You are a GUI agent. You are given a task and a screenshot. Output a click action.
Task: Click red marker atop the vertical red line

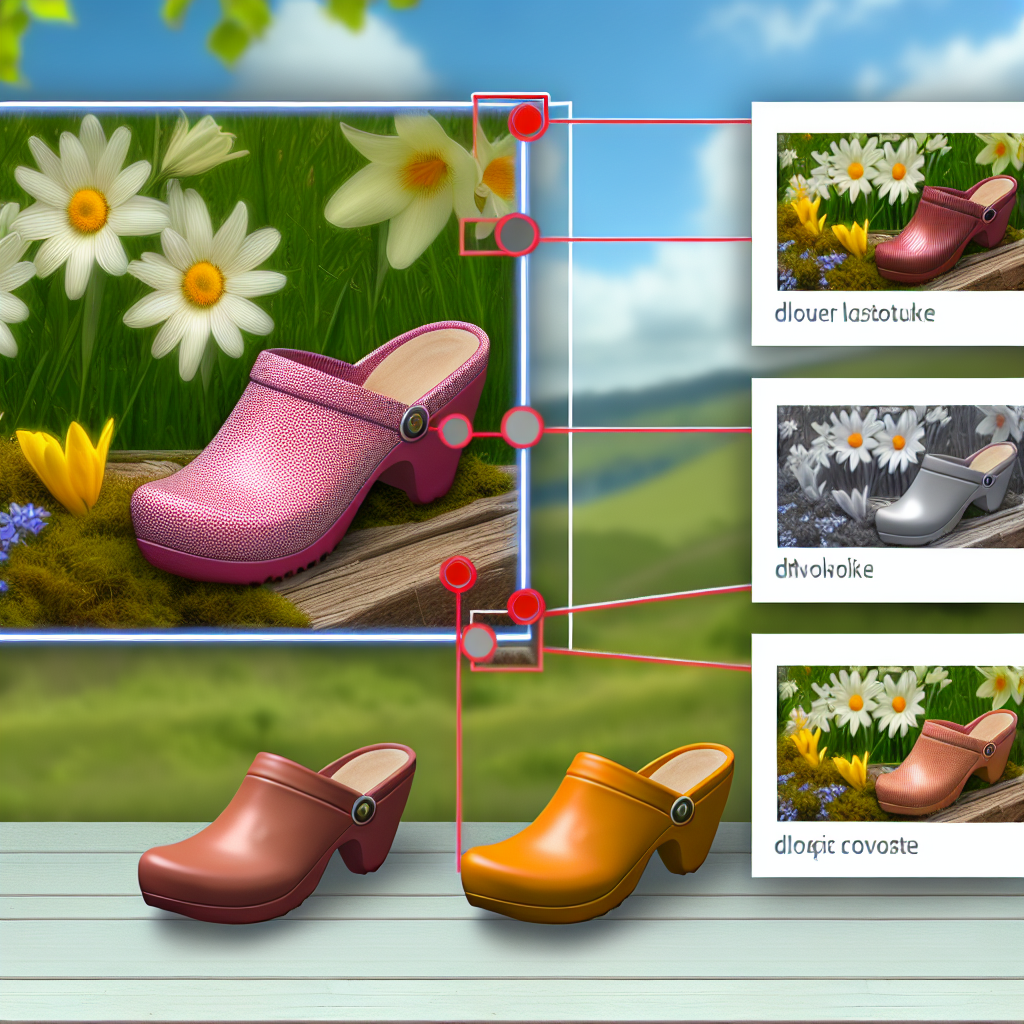coord(458,574)
